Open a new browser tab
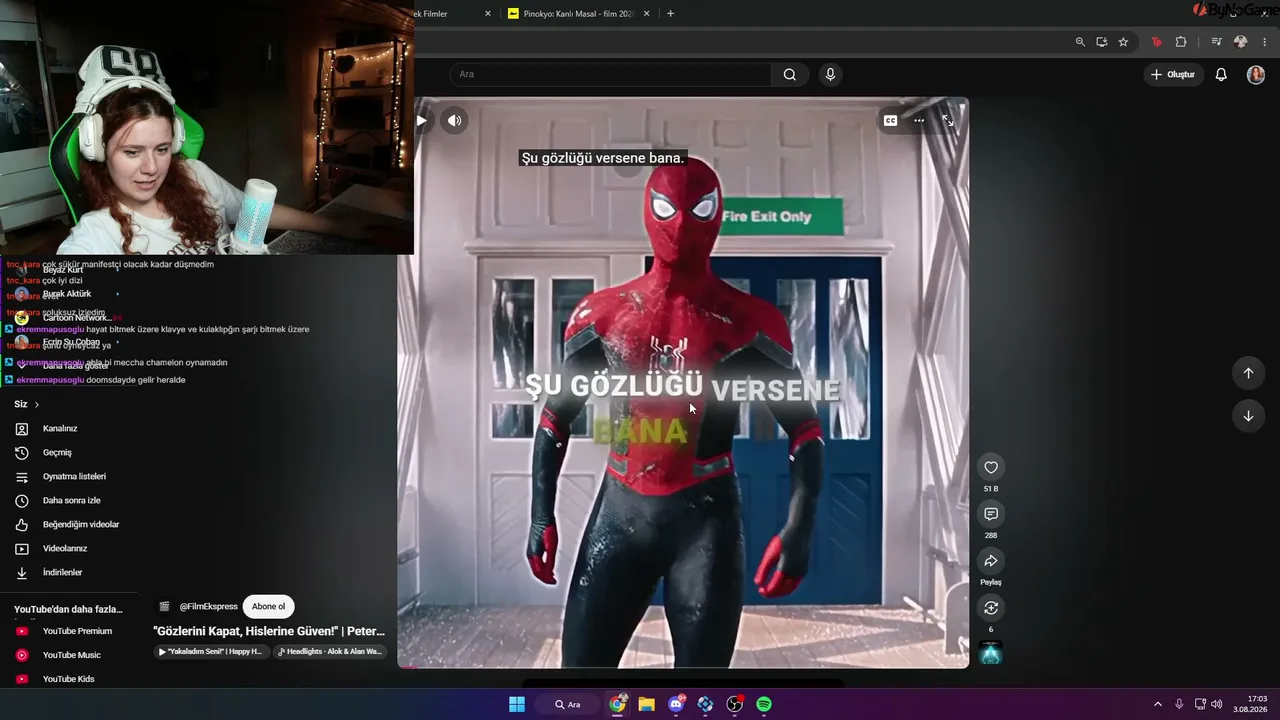 [x=670, y=14]
